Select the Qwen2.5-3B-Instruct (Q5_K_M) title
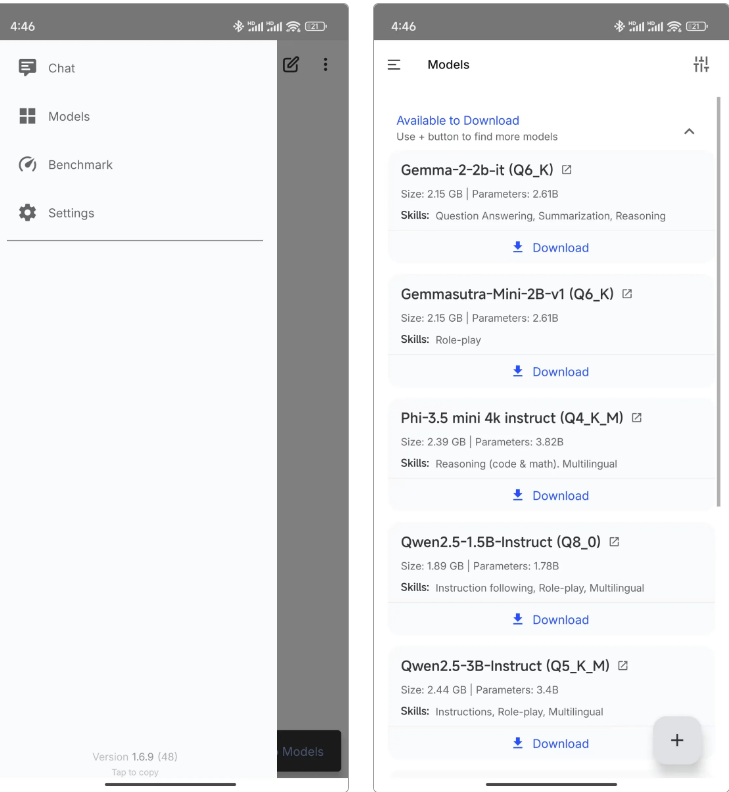 pos(505,666)
